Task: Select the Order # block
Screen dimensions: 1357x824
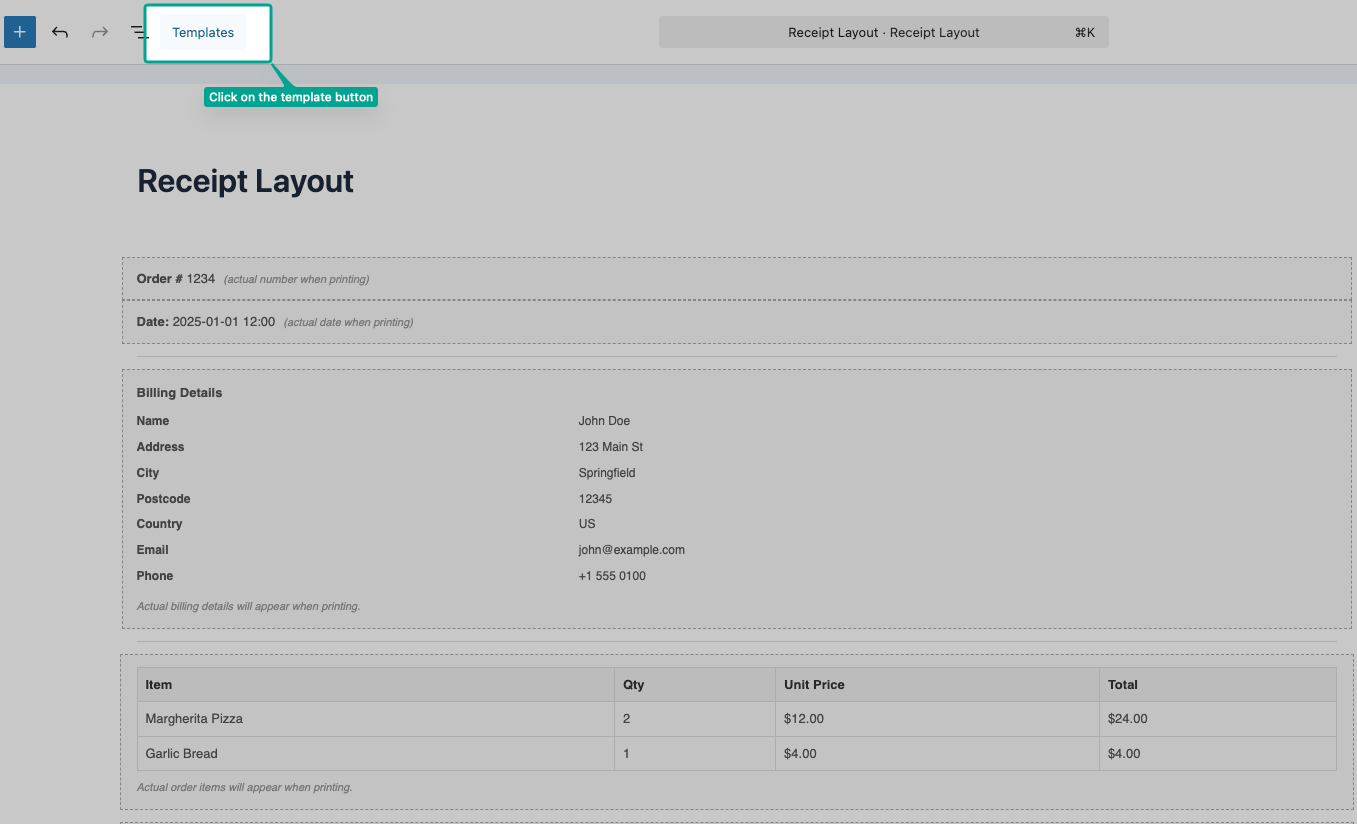Action: pyautogui.click(x=176, y=279)
